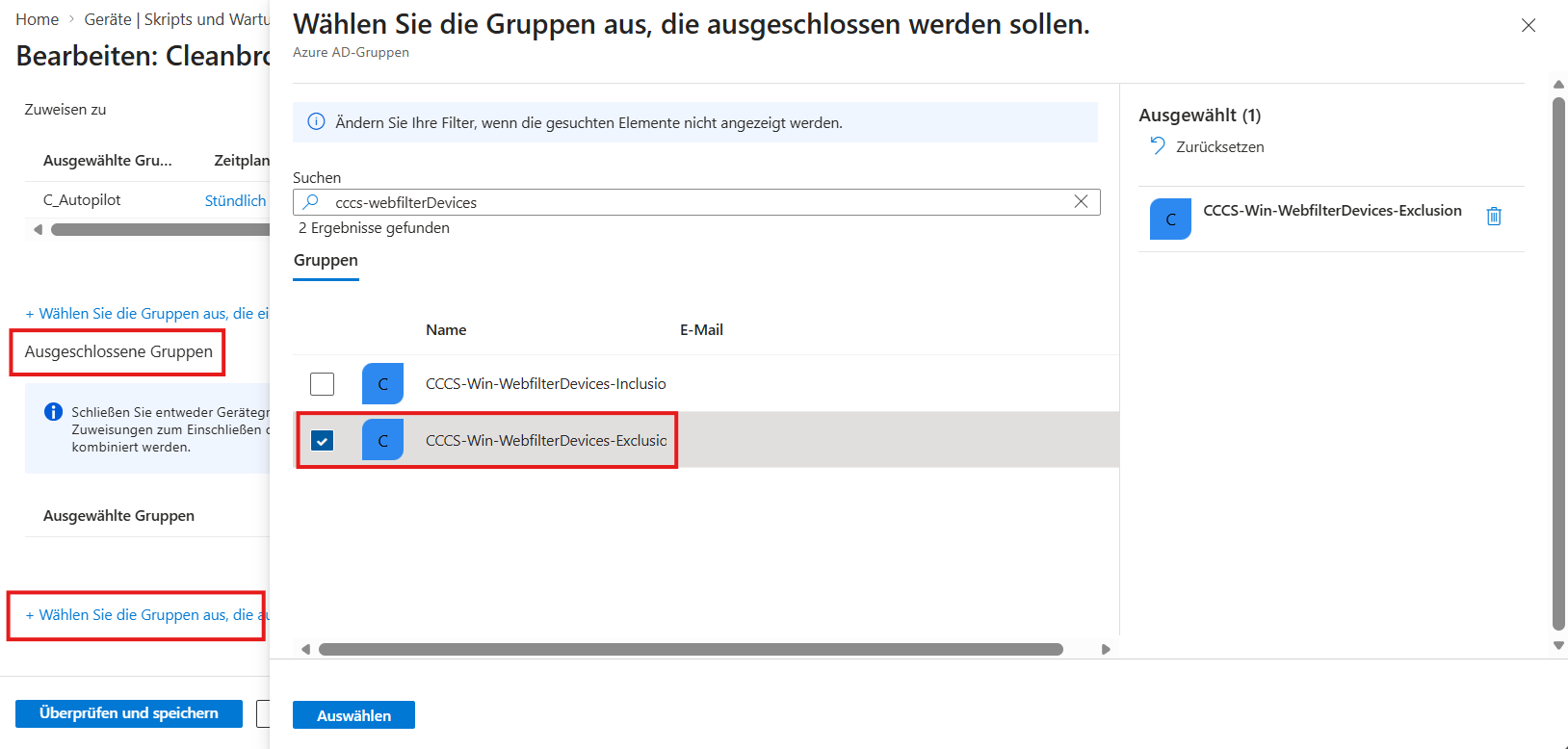This screenshot has height=749, width=1568.
Task: Click the Zurücksetzen link
Action: tap(1220, 146)
